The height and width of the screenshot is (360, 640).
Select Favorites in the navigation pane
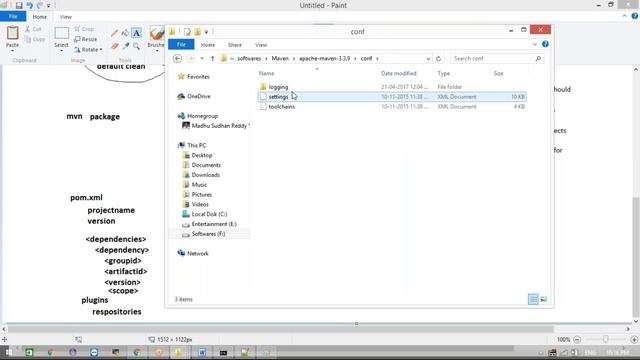click(x=198, y=77)
